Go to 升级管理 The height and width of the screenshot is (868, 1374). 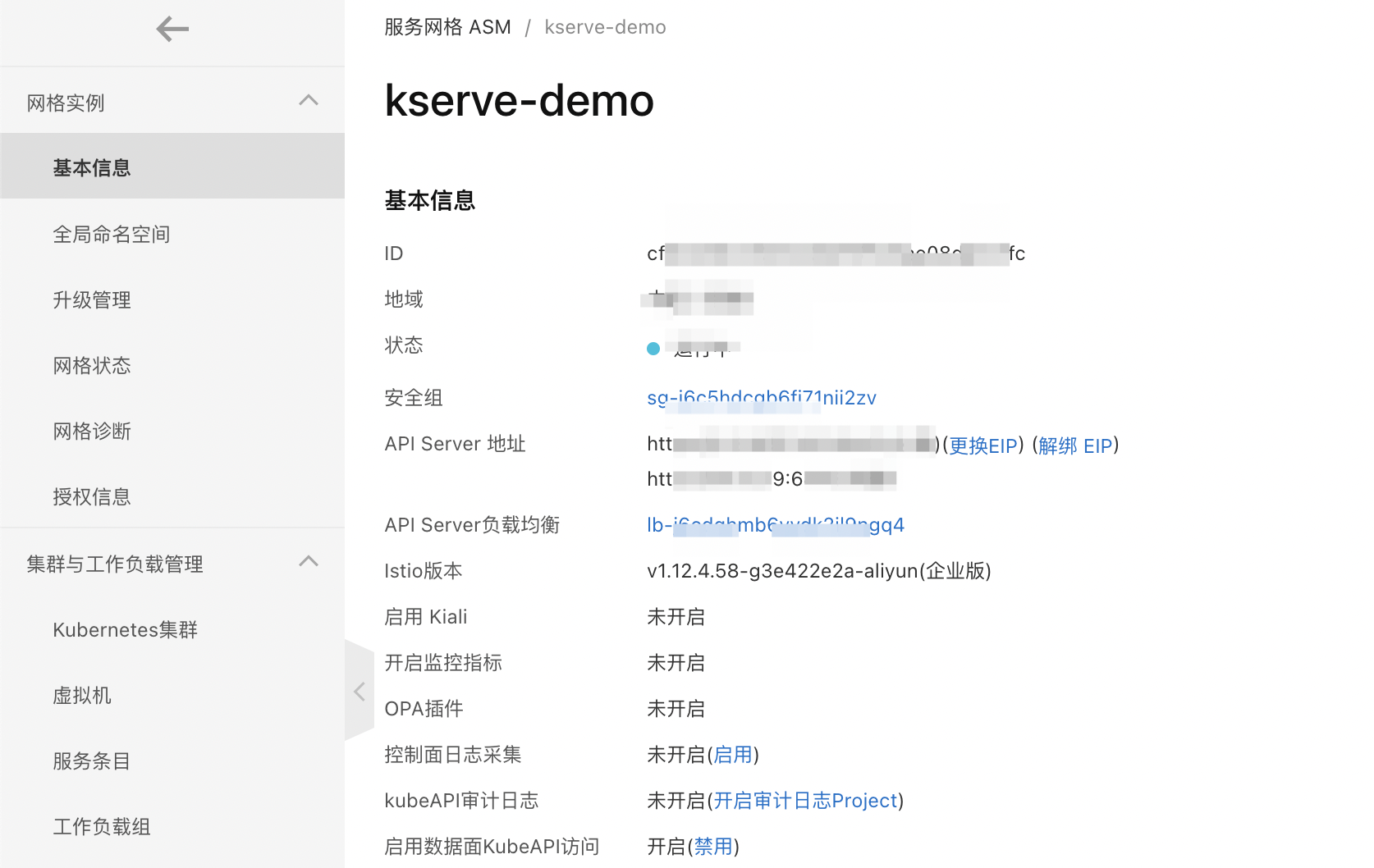(91, 299)
